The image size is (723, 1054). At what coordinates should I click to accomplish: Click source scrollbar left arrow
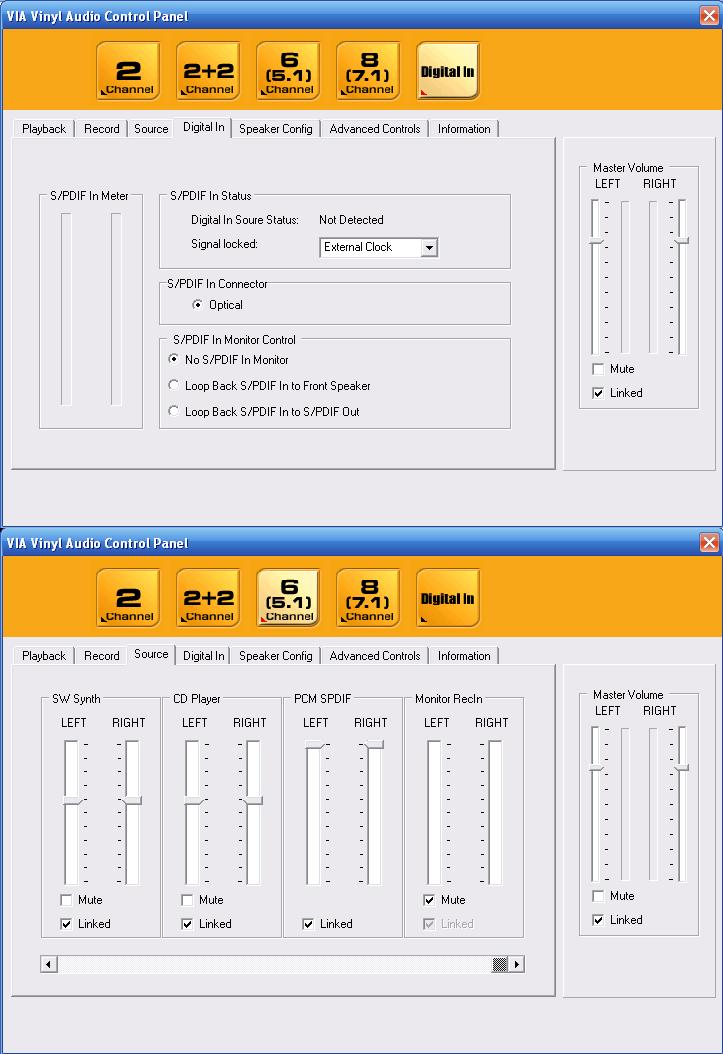pos(48,965)
